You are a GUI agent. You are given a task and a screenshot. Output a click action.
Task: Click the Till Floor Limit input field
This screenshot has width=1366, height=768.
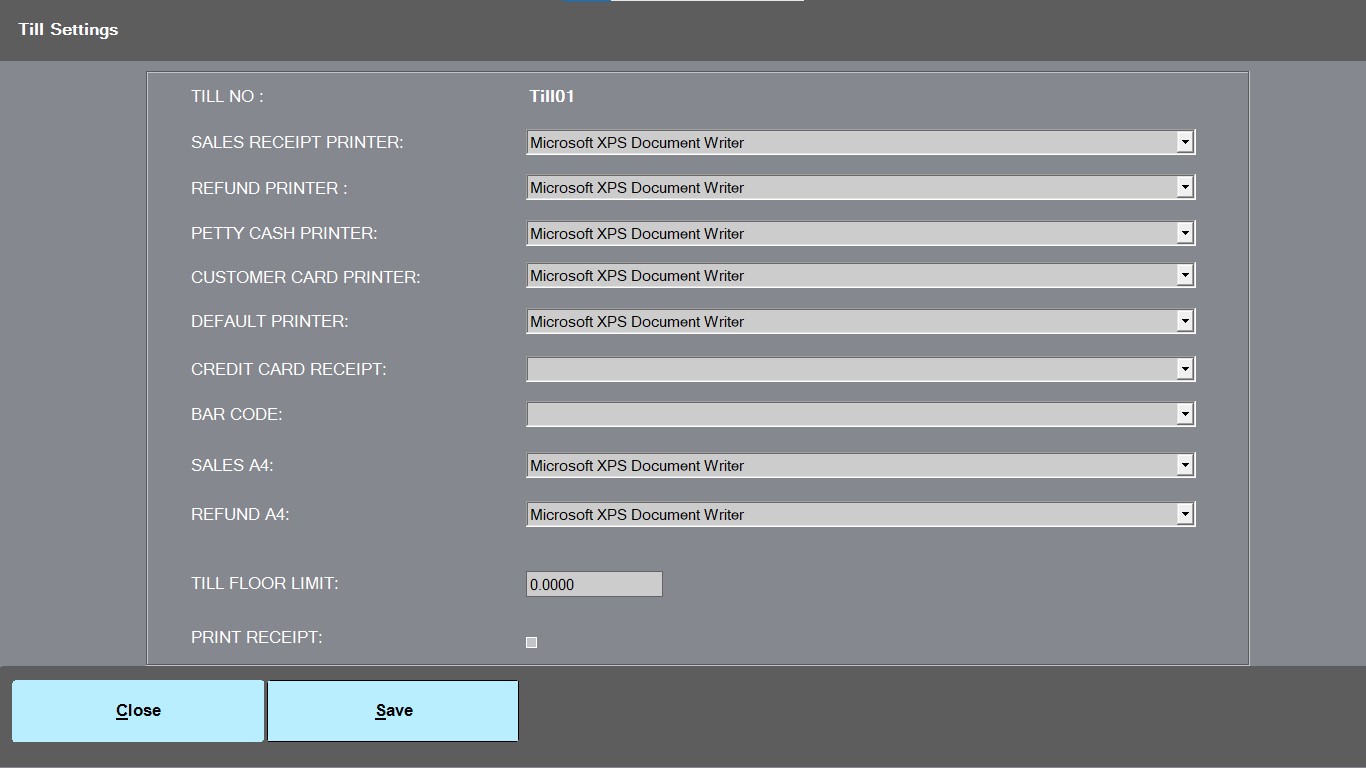[x=594, y=584]
